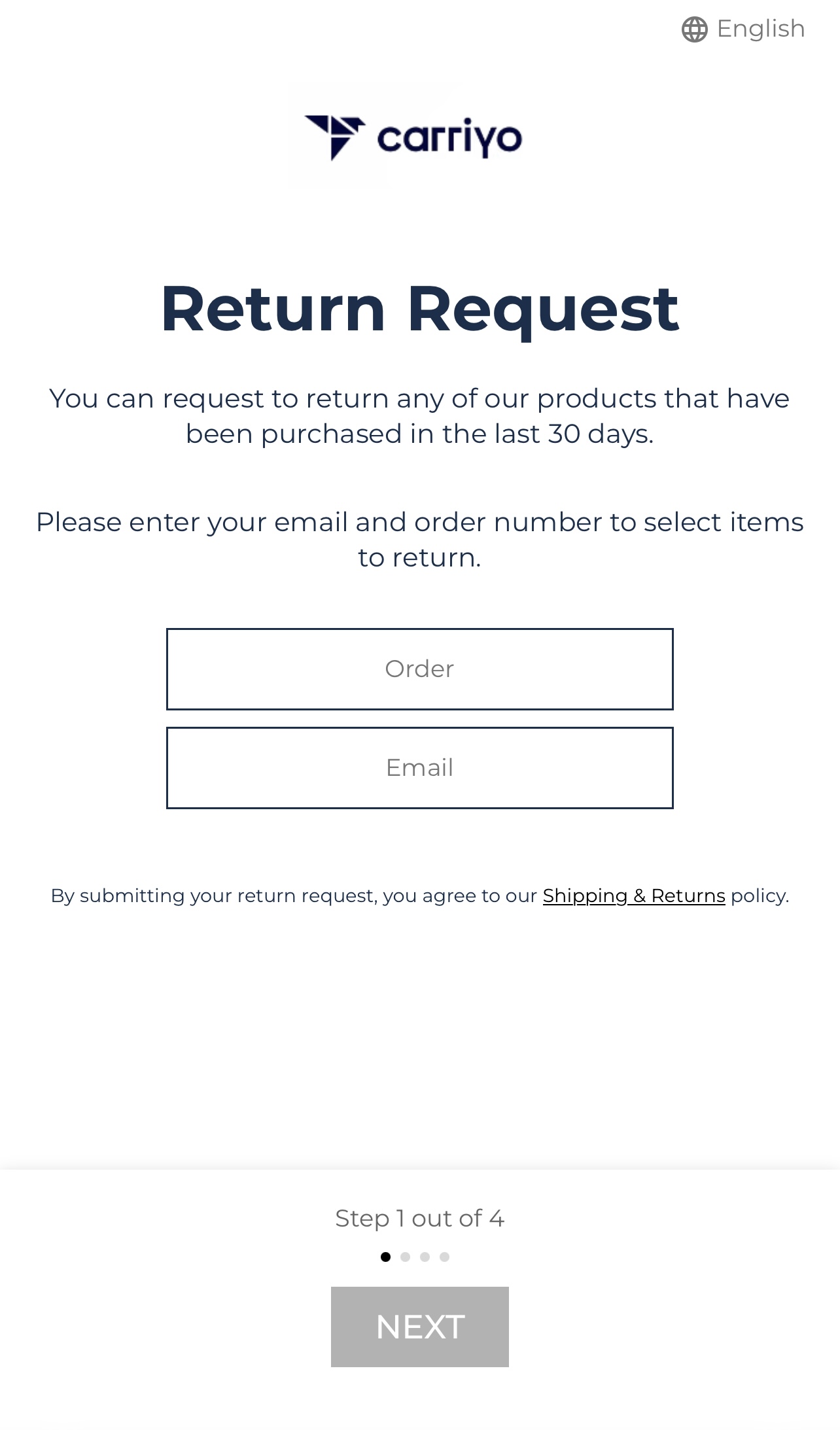Click the 'Please enter your email' instruction text
Screen dimensions: 840x1430
click(x=420, y=540)
